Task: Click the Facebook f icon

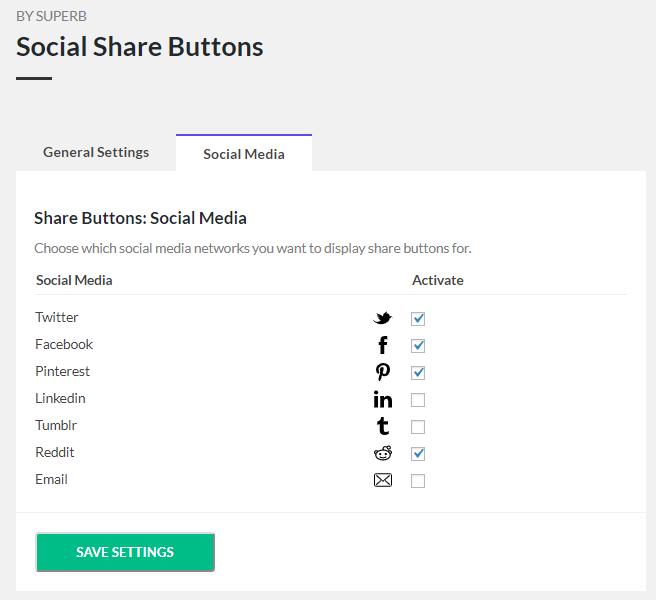Action: (x=382, y=345)
